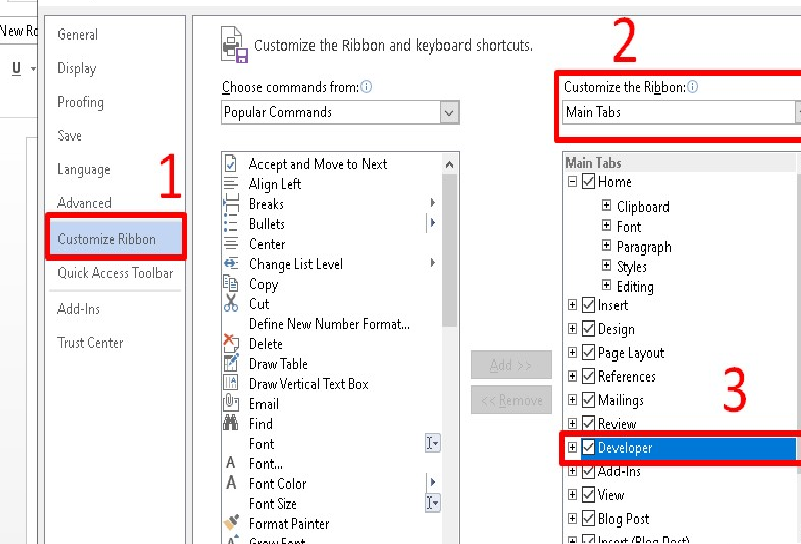The image size is (801, 544).
Task: Open the Language category
Action: click(84, 170)
